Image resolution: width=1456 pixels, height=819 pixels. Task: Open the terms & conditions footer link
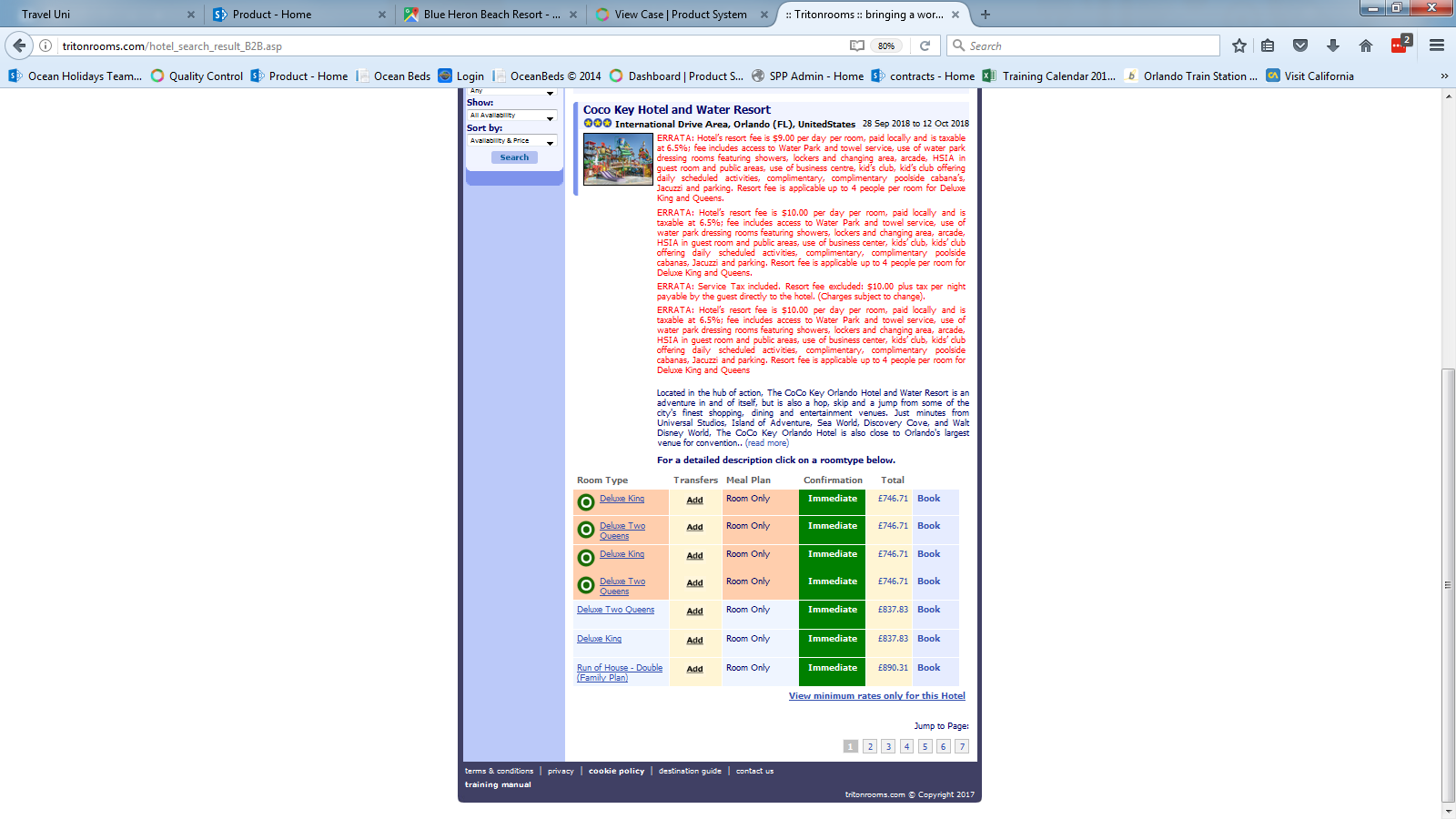coord(500,771)
